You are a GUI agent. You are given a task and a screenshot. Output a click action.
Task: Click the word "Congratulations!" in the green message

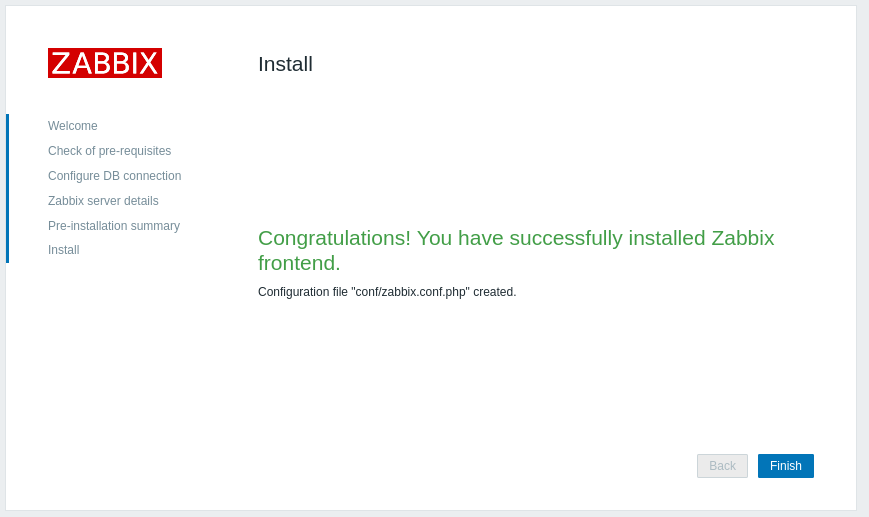click(334, 238)
